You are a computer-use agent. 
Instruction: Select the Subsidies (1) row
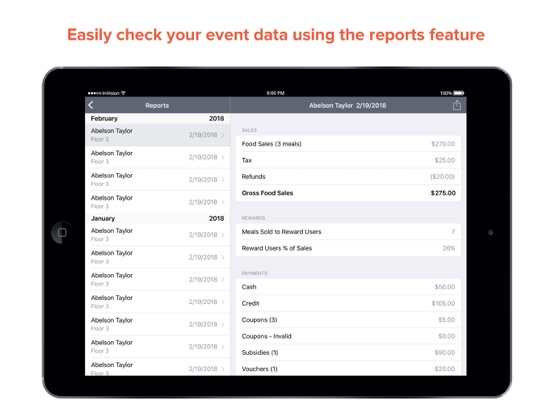348,352
